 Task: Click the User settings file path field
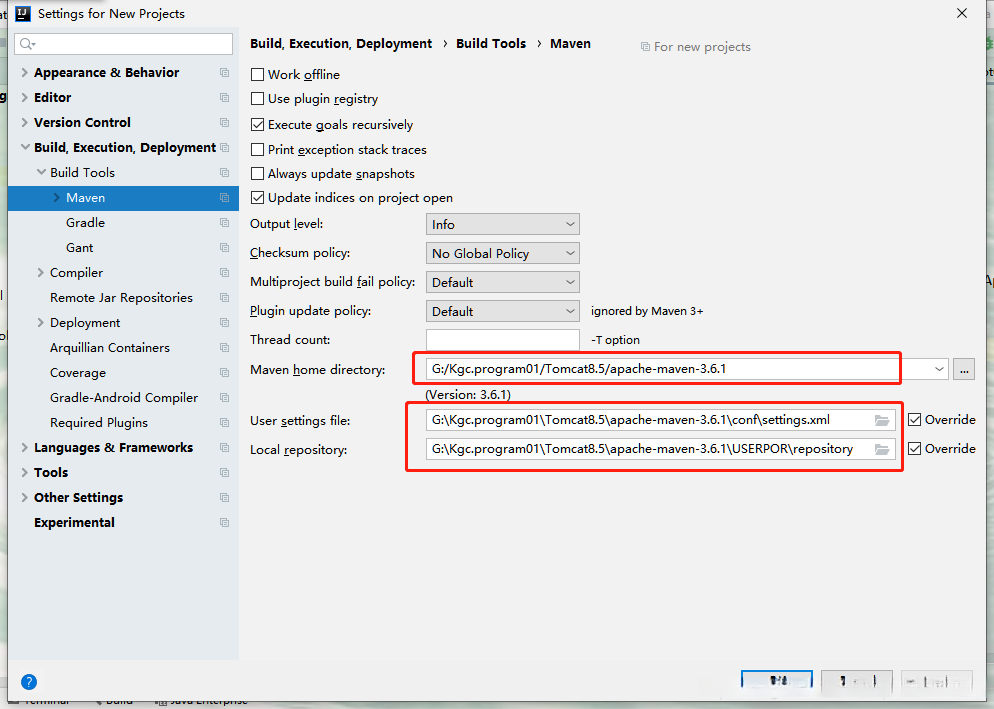click(x=661, y=420)
